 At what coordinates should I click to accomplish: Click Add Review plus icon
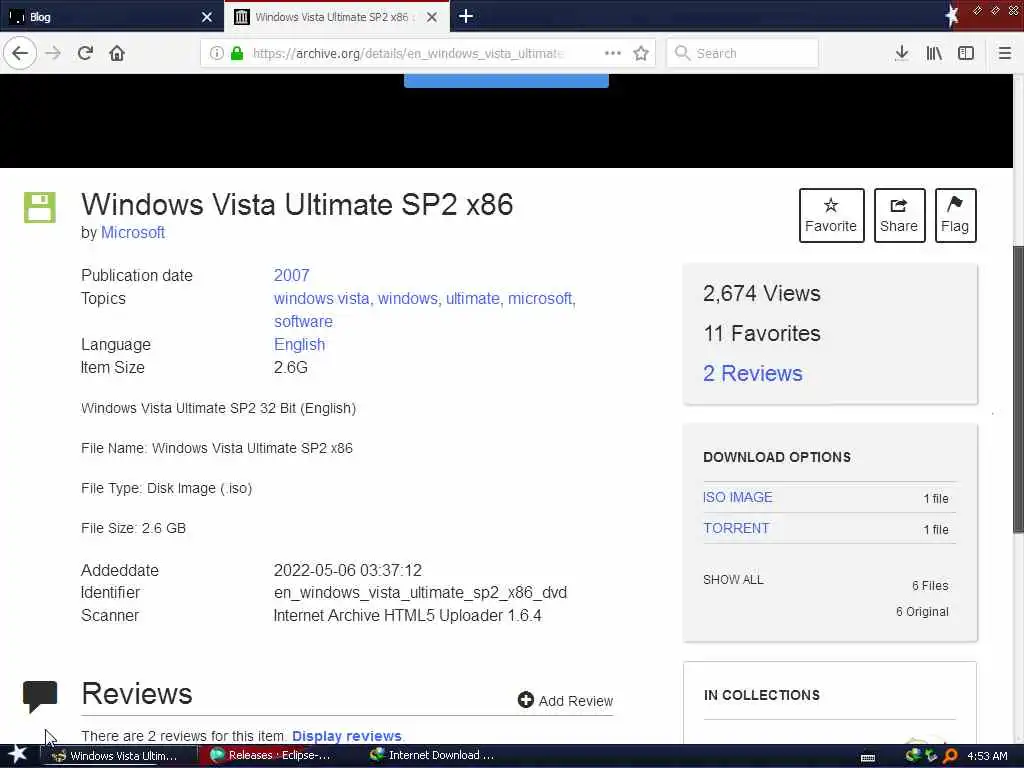coord(526,700)
